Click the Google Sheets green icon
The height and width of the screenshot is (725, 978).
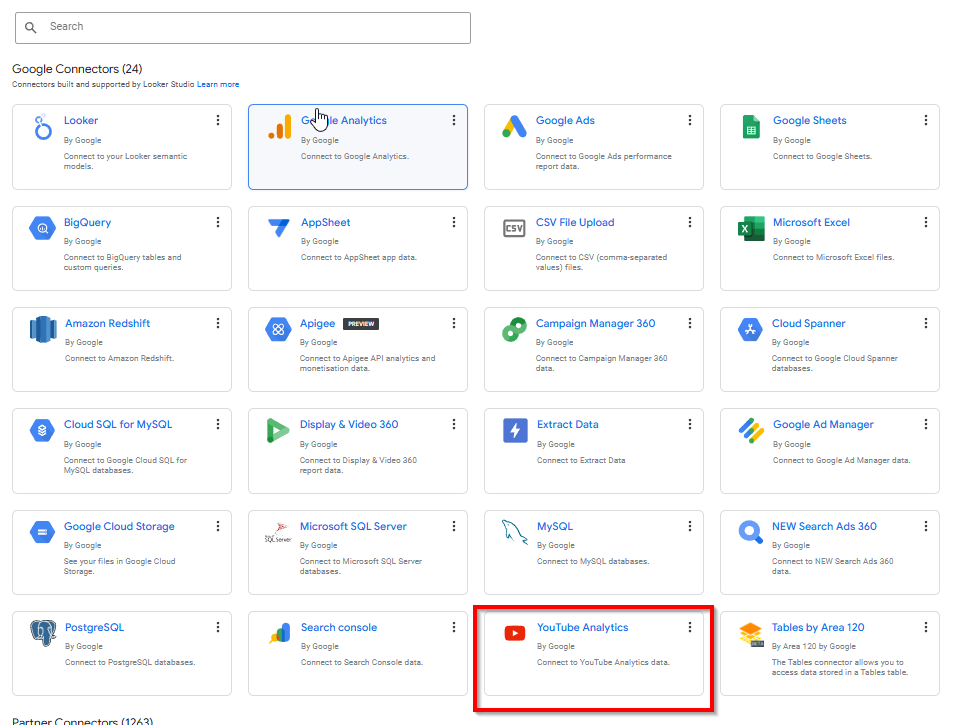click(x=750, y=127)
